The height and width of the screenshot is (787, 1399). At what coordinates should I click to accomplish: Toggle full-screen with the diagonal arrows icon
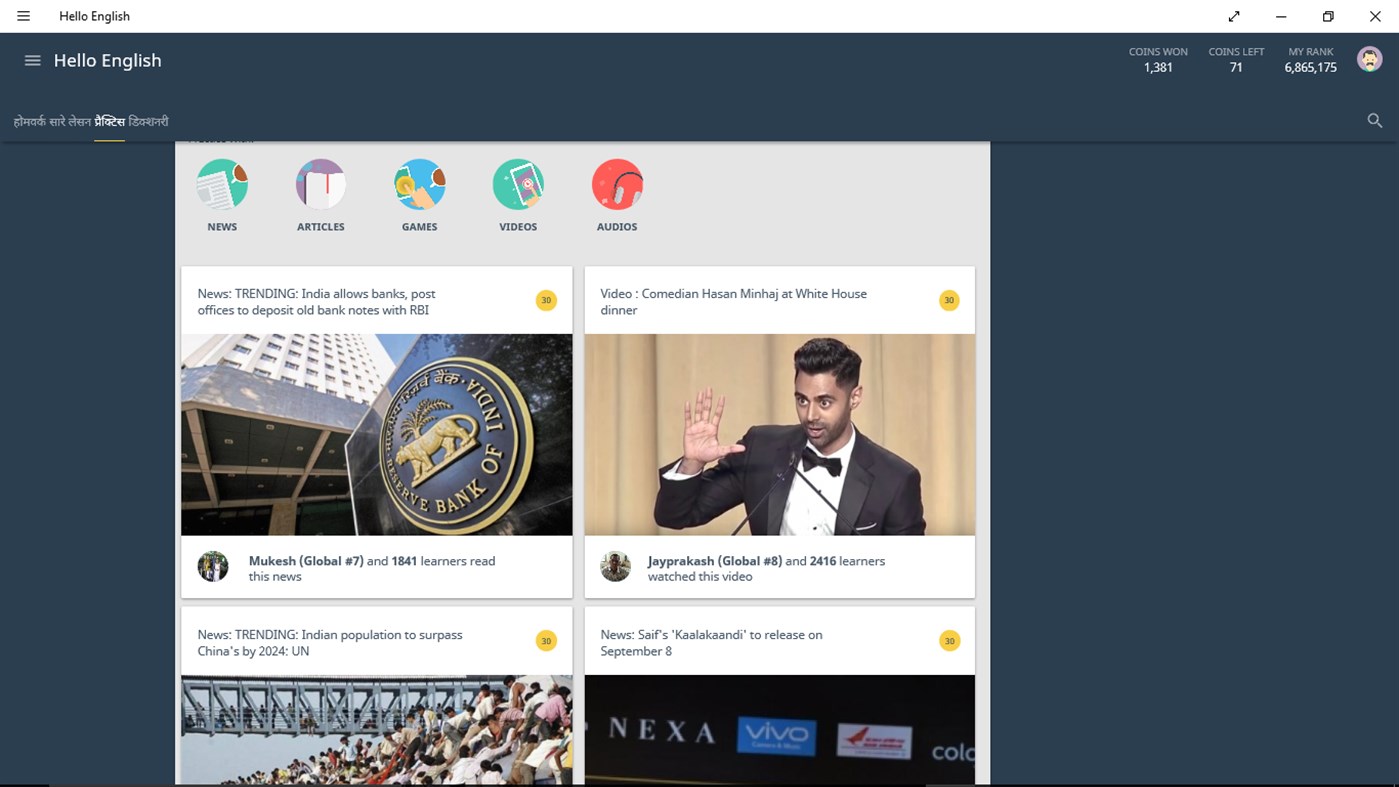coord(1234,16)
